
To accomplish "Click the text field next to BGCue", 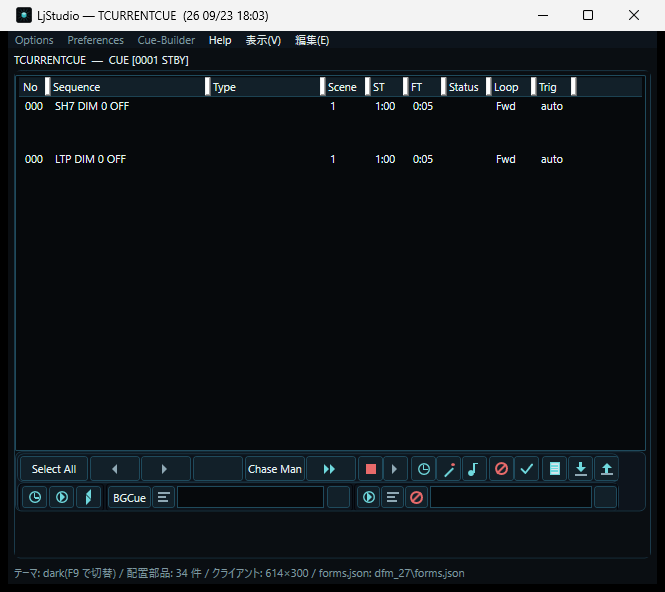I will point(251,497).
